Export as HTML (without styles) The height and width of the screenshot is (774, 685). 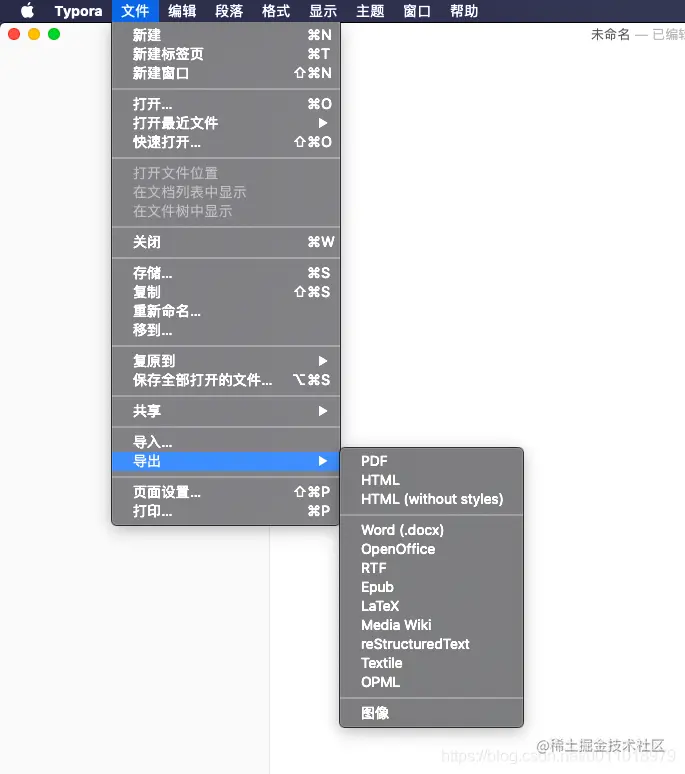coord(431,499)
